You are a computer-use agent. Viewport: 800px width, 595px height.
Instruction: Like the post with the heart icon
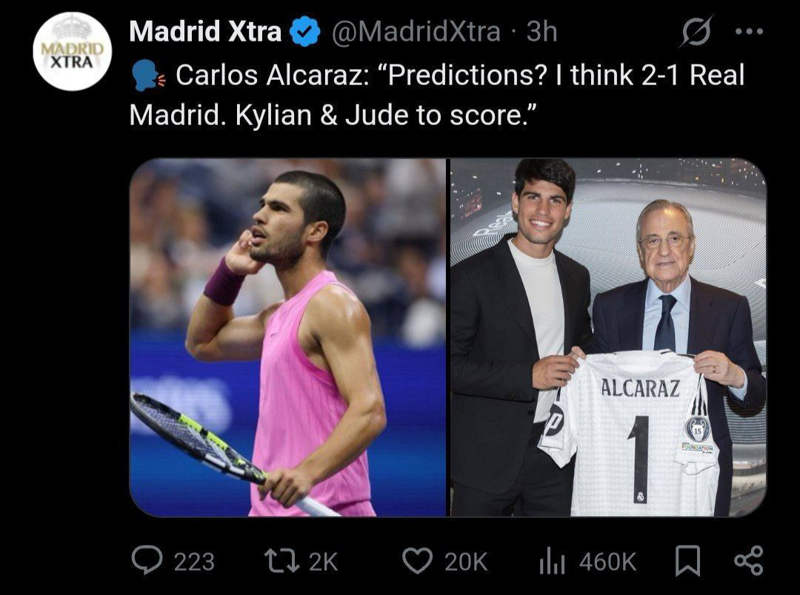[x=418, y=561]
